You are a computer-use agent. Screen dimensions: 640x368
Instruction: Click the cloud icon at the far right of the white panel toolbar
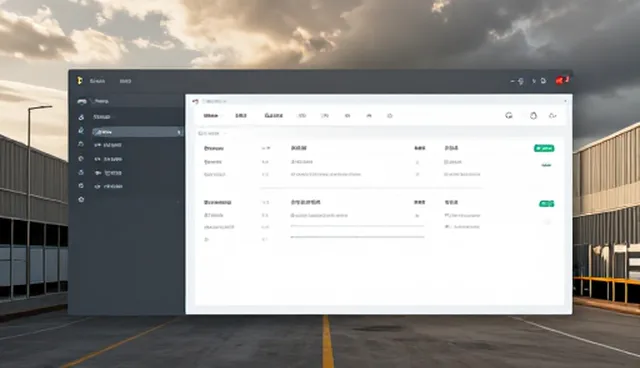point(553,116)
